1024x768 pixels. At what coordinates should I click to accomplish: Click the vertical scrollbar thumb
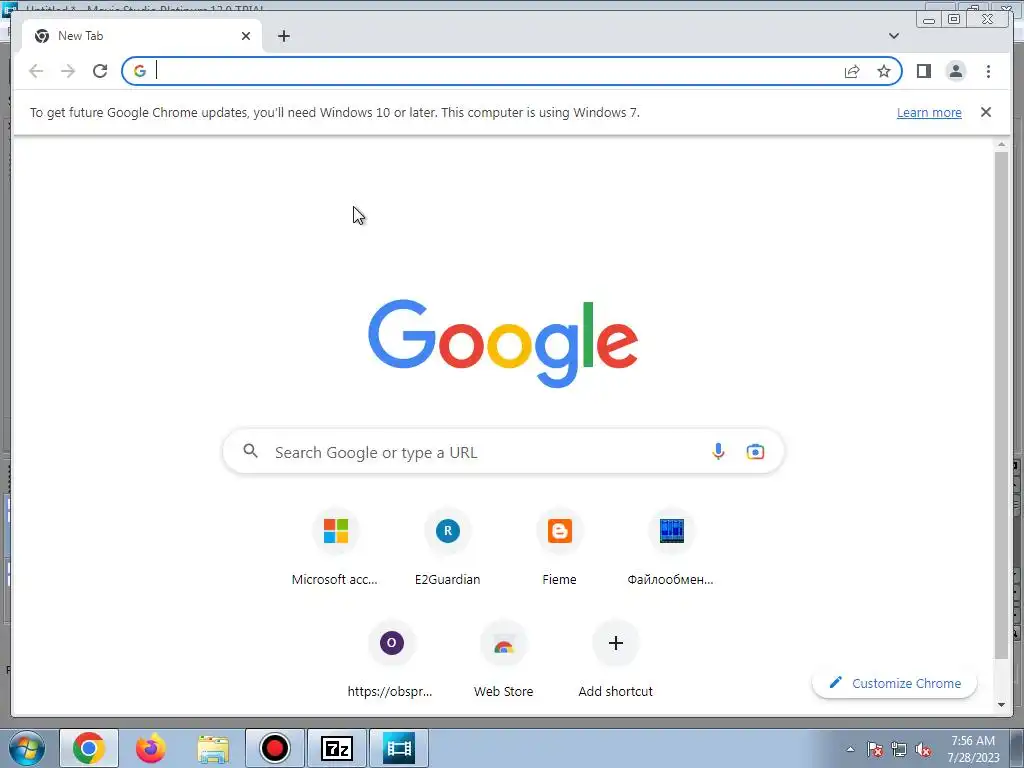[x=1001, y=405]
